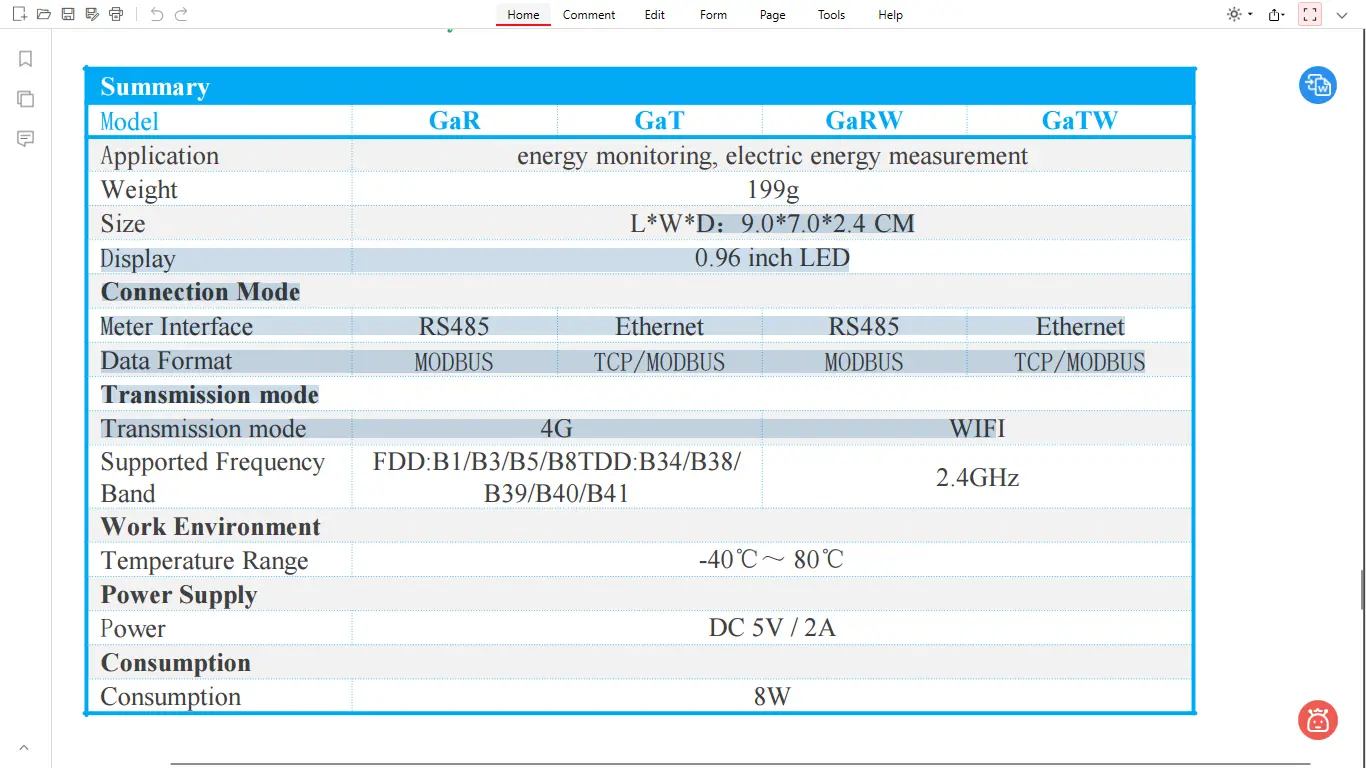Open the brightness theme dropdown

pos(1239,14)
